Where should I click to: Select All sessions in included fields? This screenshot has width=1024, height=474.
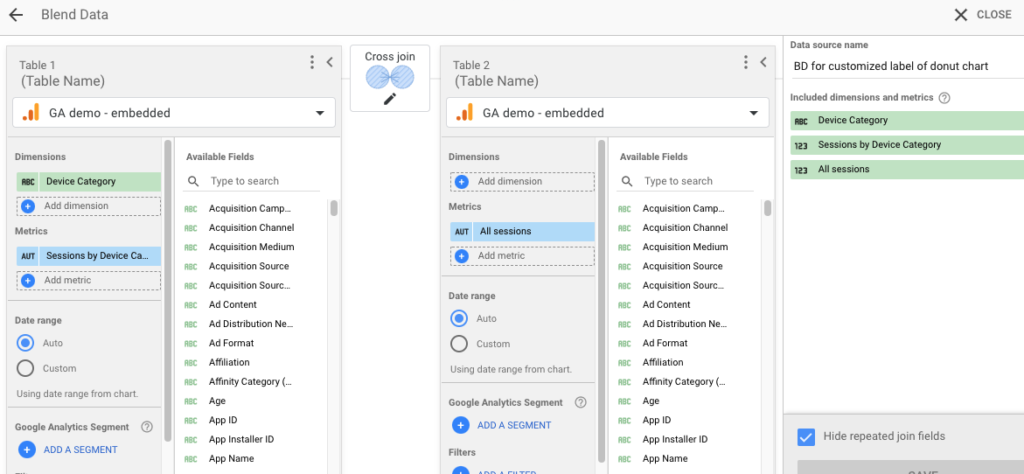pos(907,169)
